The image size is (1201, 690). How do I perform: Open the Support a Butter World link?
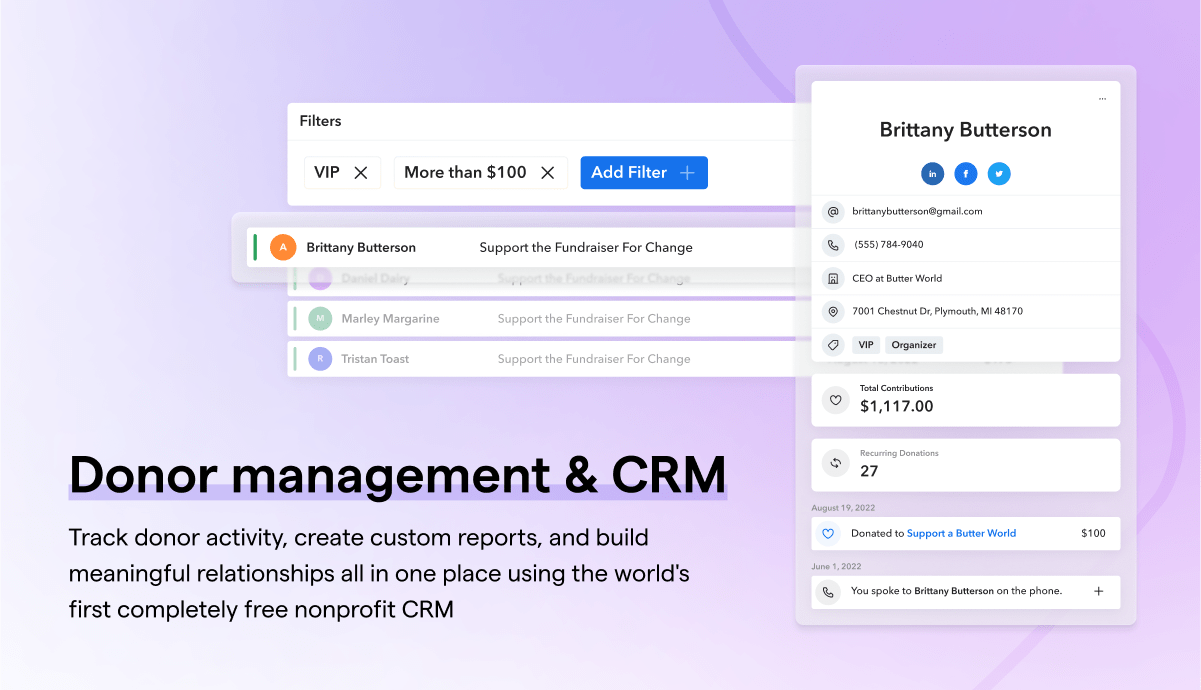[x=961, y=534]
